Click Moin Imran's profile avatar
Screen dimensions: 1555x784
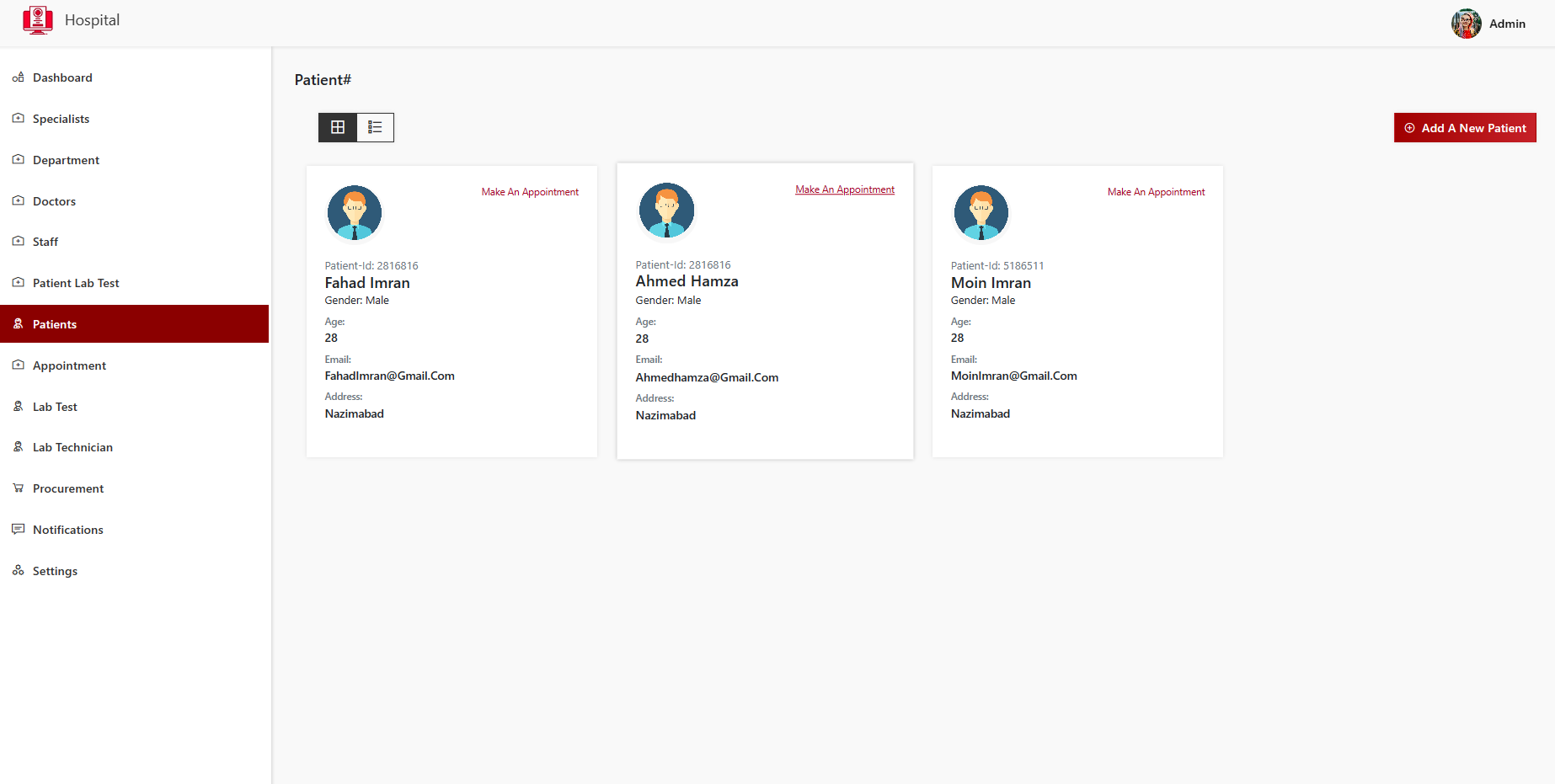[981, 212]
